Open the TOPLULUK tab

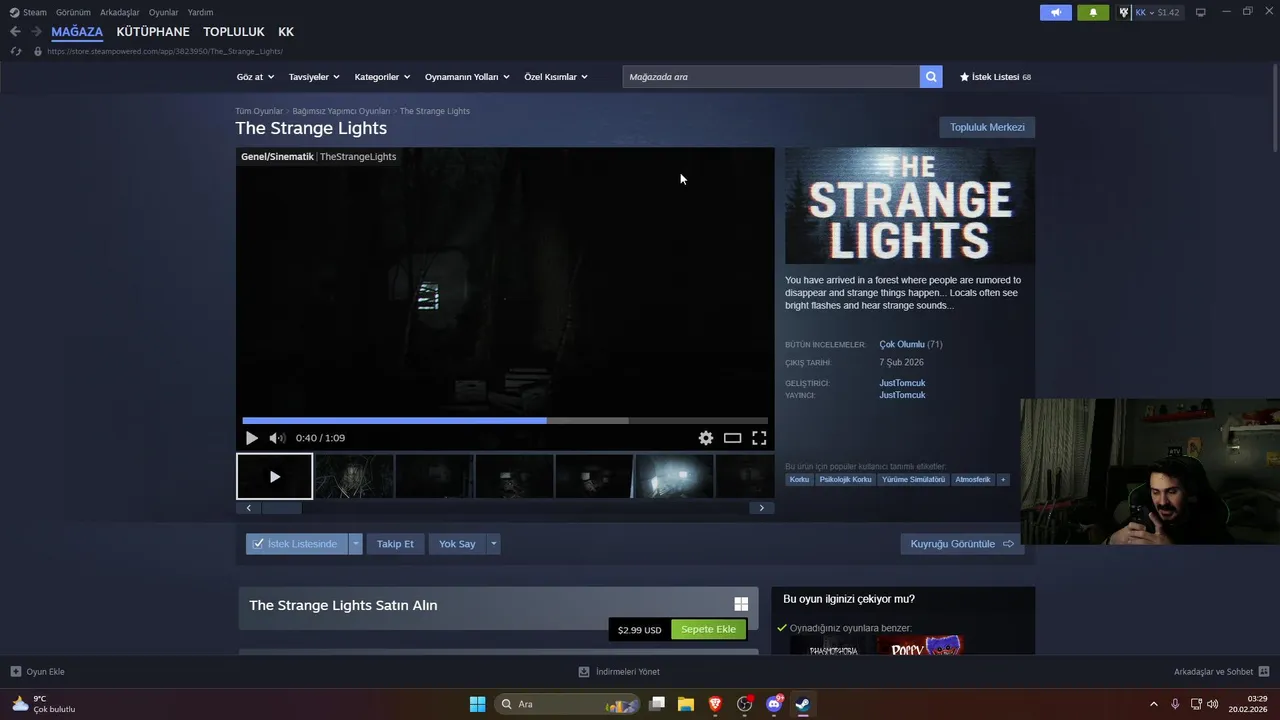tap(234, 32)
